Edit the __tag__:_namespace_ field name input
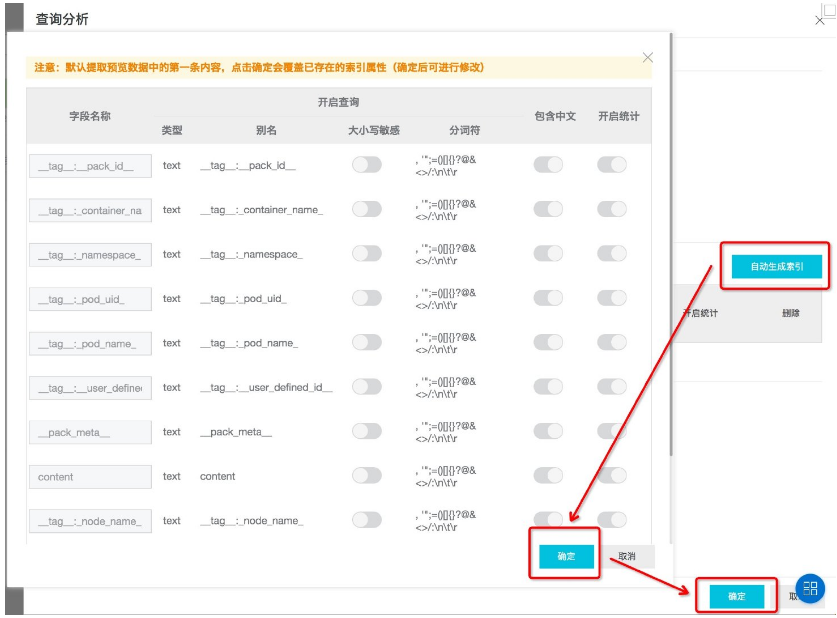 click(90, 255)
